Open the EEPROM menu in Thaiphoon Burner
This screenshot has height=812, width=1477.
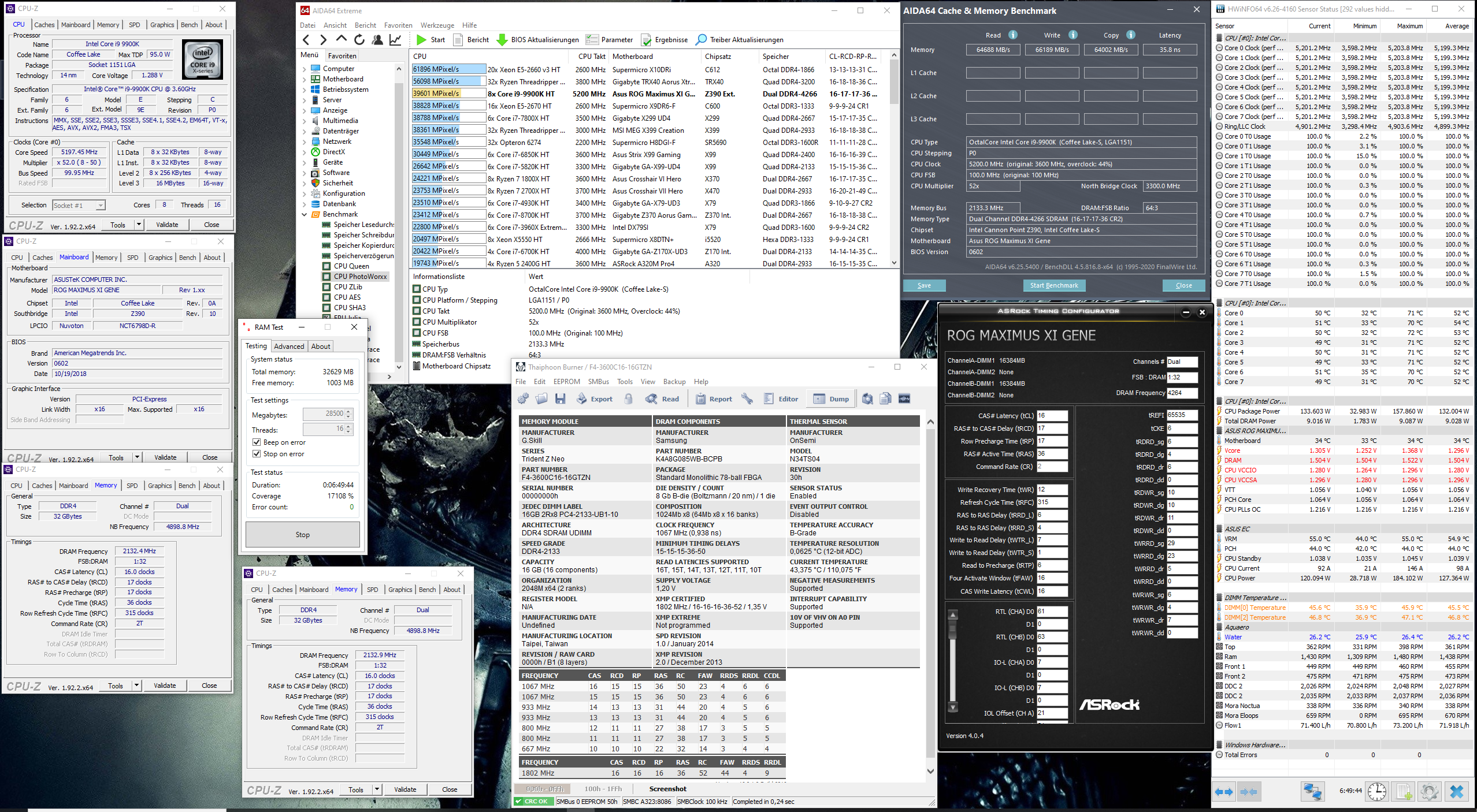[566, 382]
